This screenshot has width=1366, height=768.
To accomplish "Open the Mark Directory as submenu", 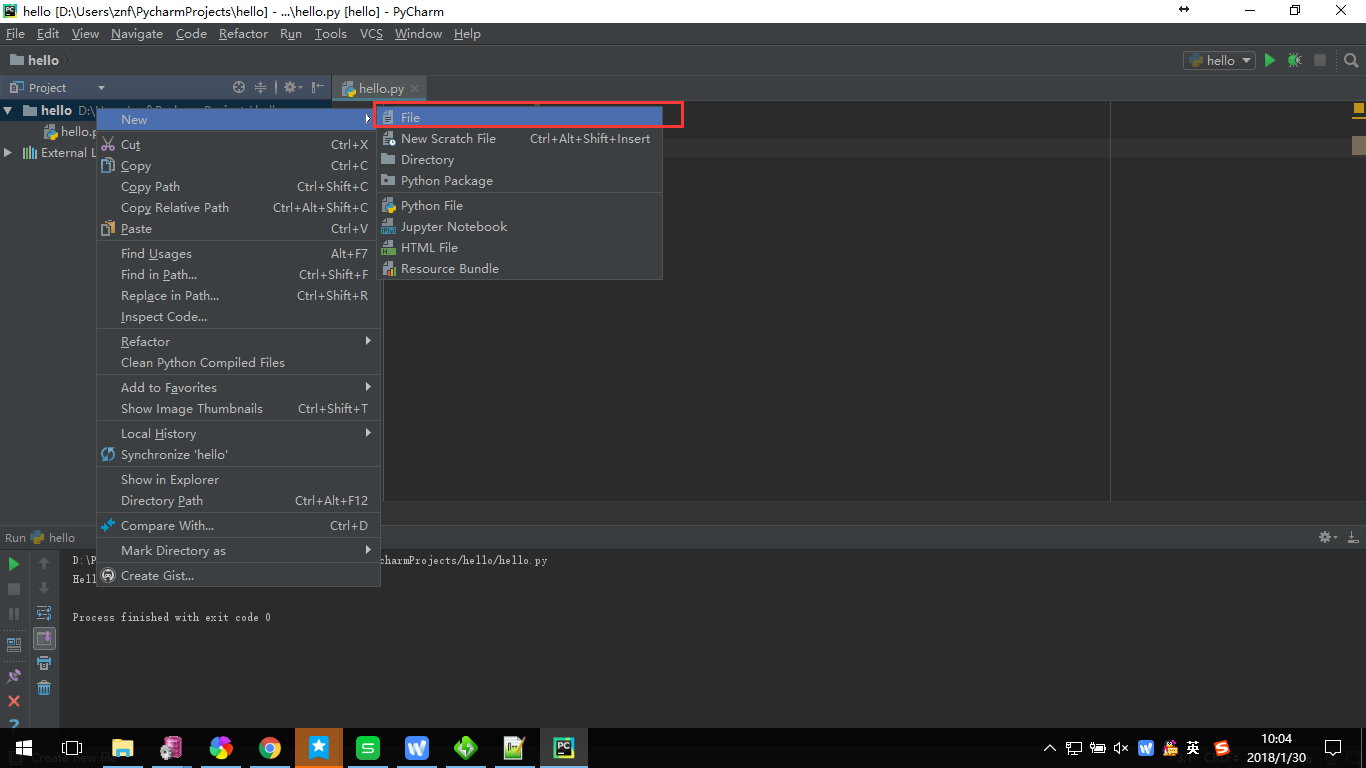I will 238,551.
